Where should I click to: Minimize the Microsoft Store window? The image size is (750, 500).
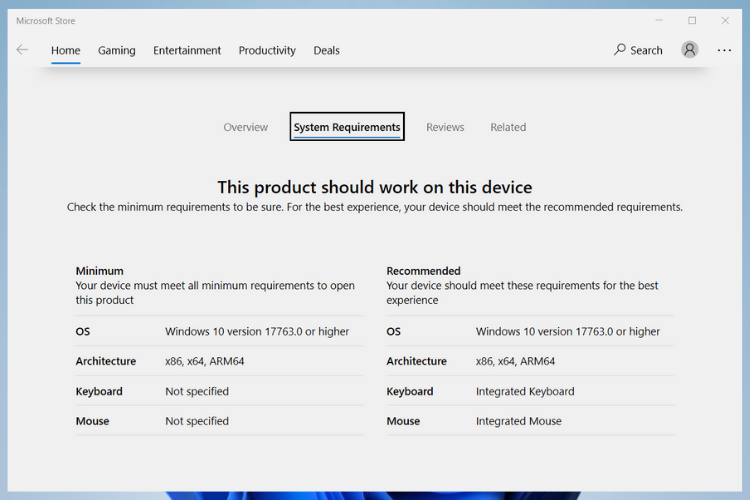click(658, 20)
